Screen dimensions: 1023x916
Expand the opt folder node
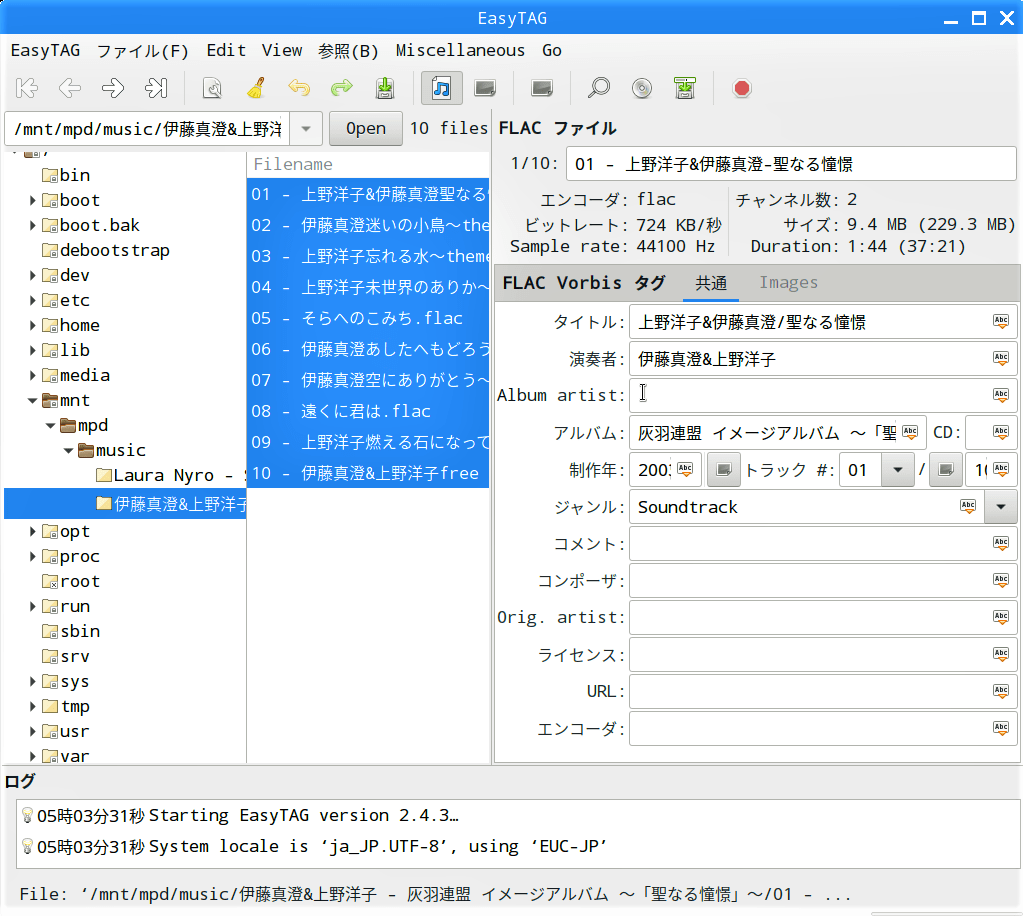[x=32, y=532]
